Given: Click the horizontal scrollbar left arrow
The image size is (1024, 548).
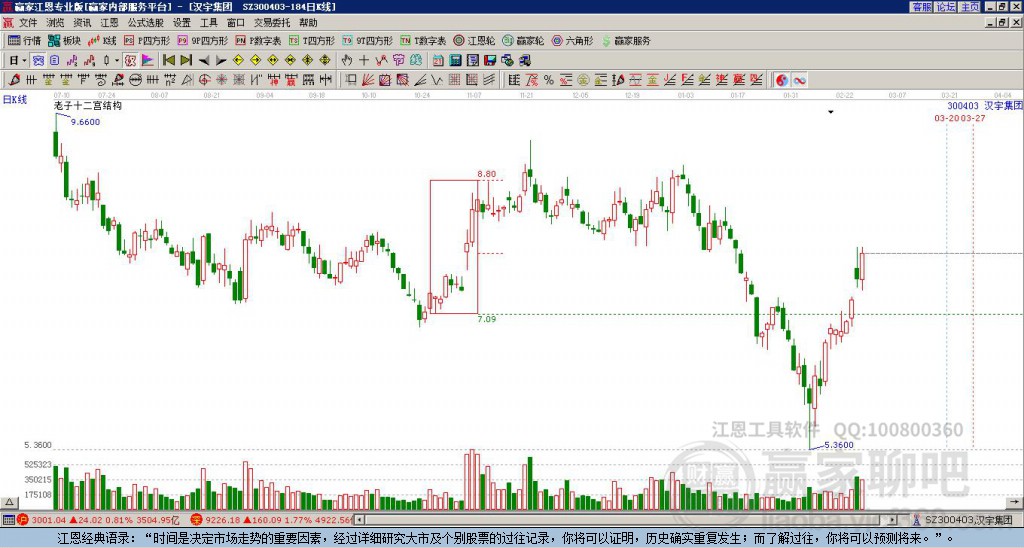Looking at the screenshot, I should point(358,520).
